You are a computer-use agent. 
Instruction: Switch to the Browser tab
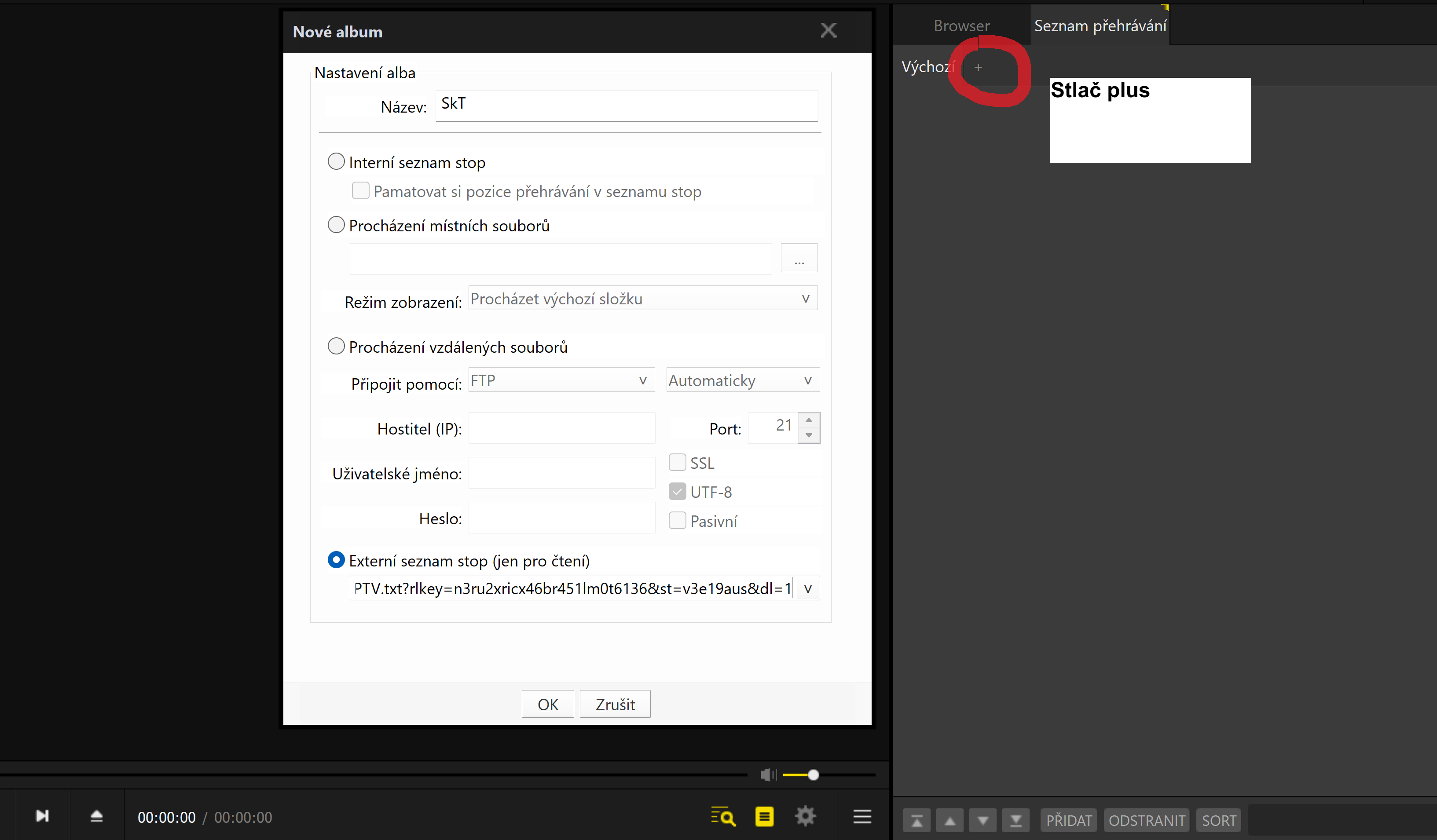tap(961, 26)
